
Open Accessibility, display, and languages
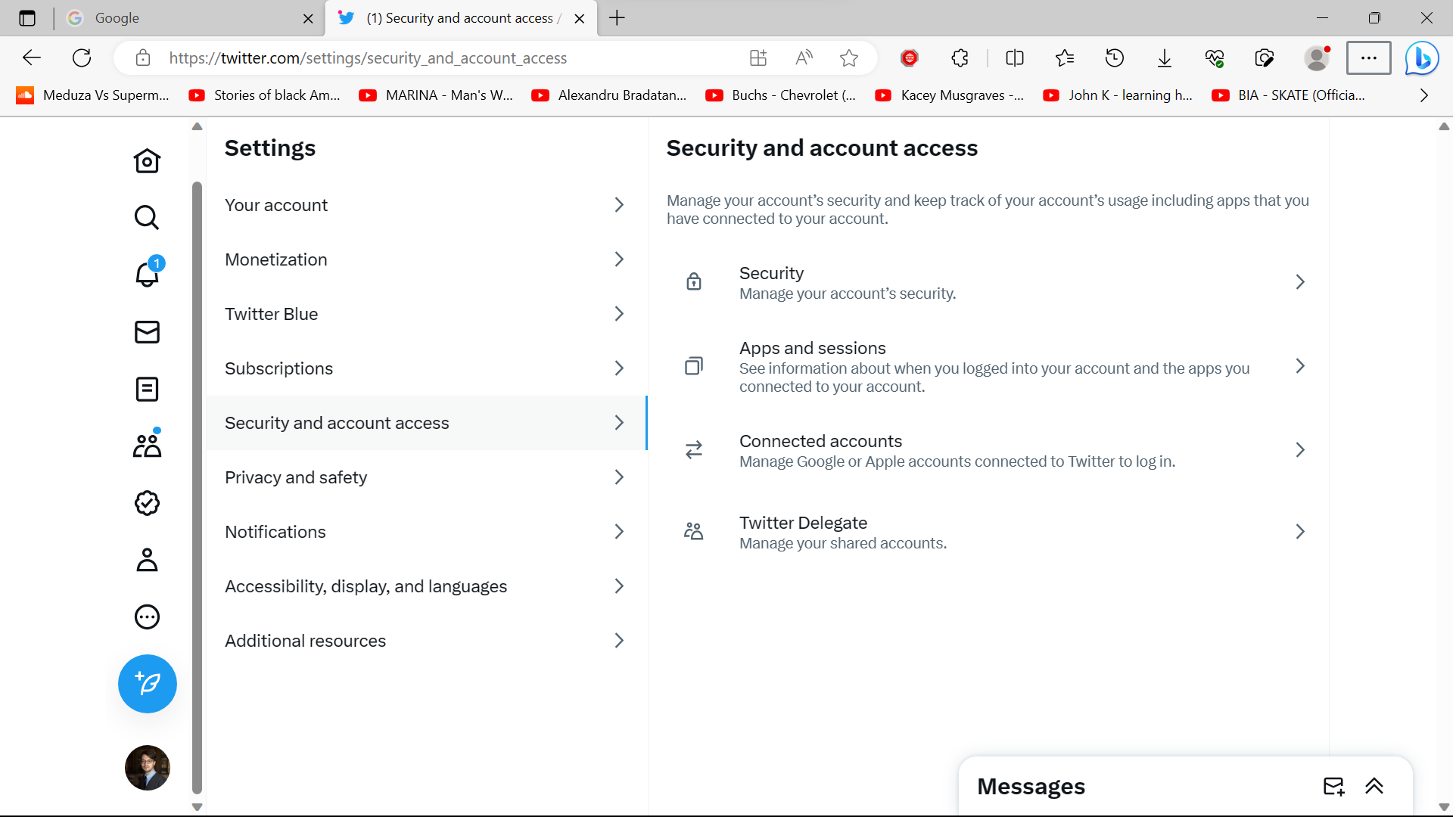tap(427, 586)
